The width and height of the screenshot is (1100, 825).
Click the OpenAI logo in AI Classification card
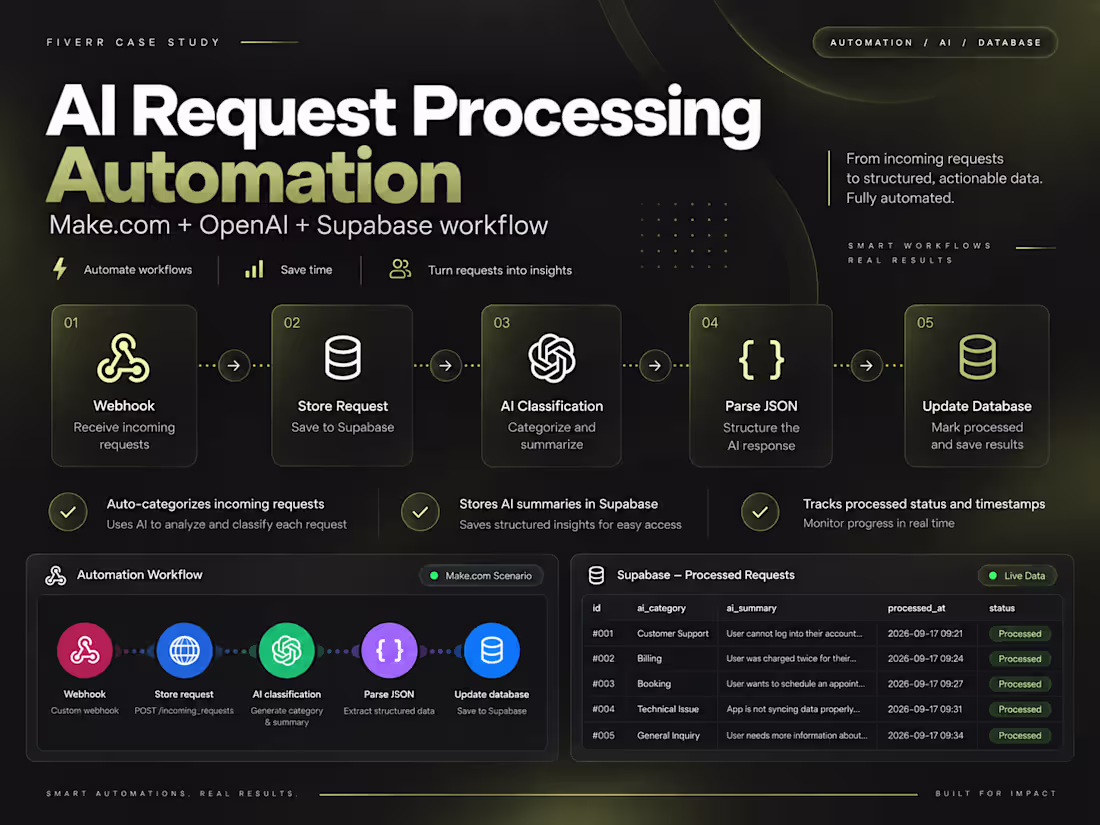(551, 358)
